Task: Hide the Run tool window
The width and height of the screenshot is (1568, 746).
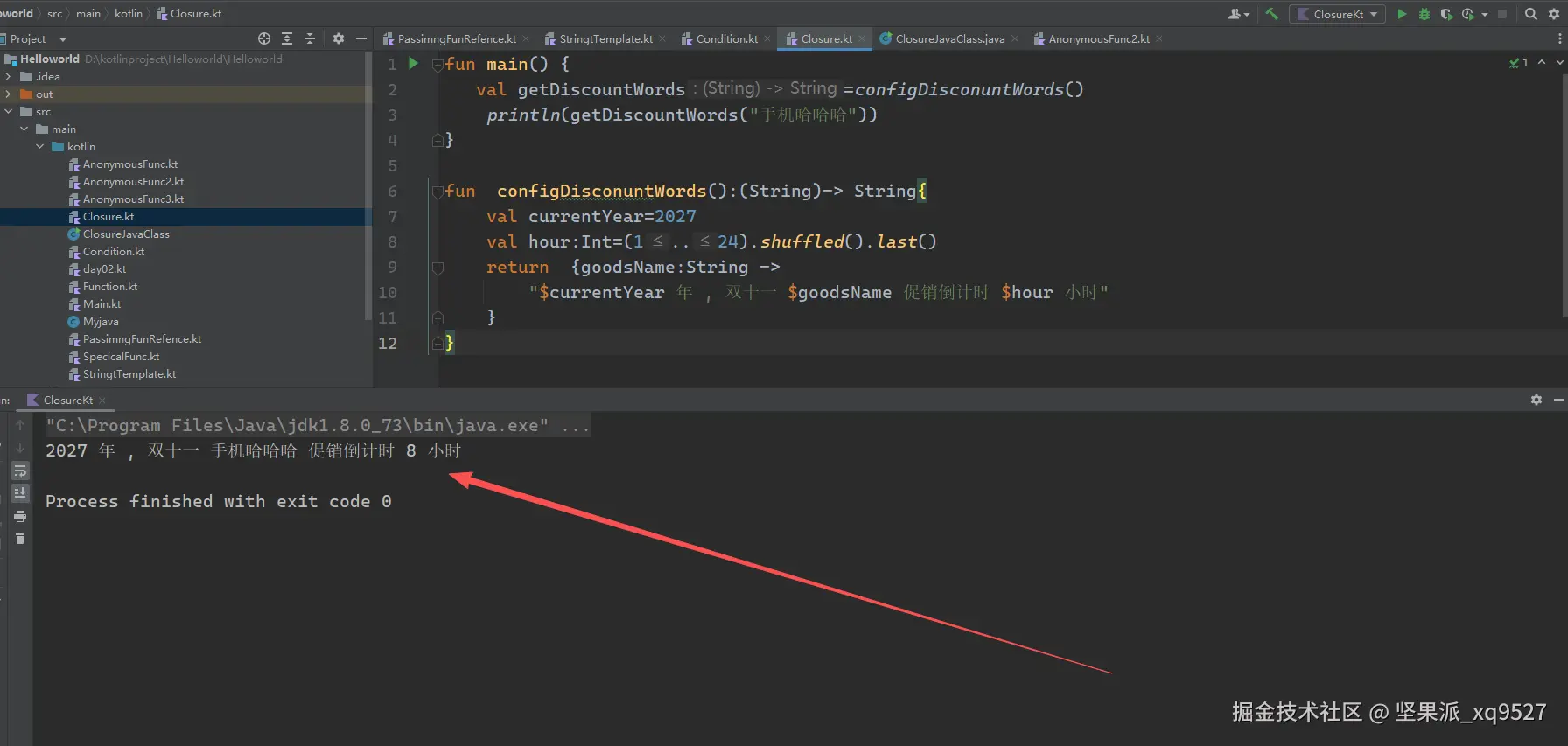Action: pos(1558,400)
